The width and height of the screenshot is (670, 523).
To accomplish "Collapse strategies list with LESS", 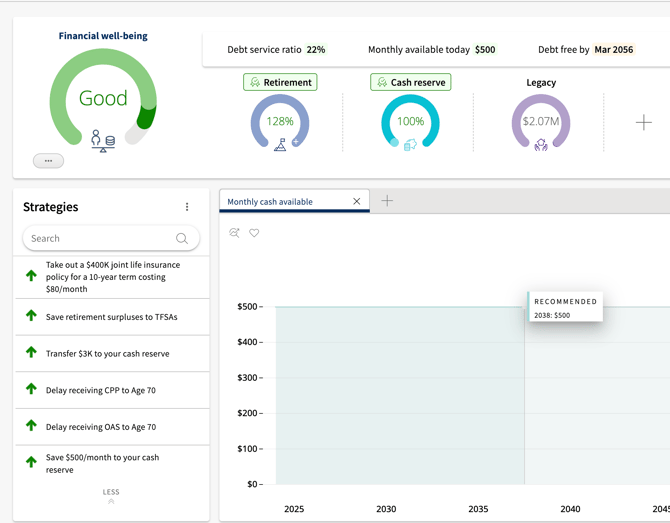I will [111, 496].
